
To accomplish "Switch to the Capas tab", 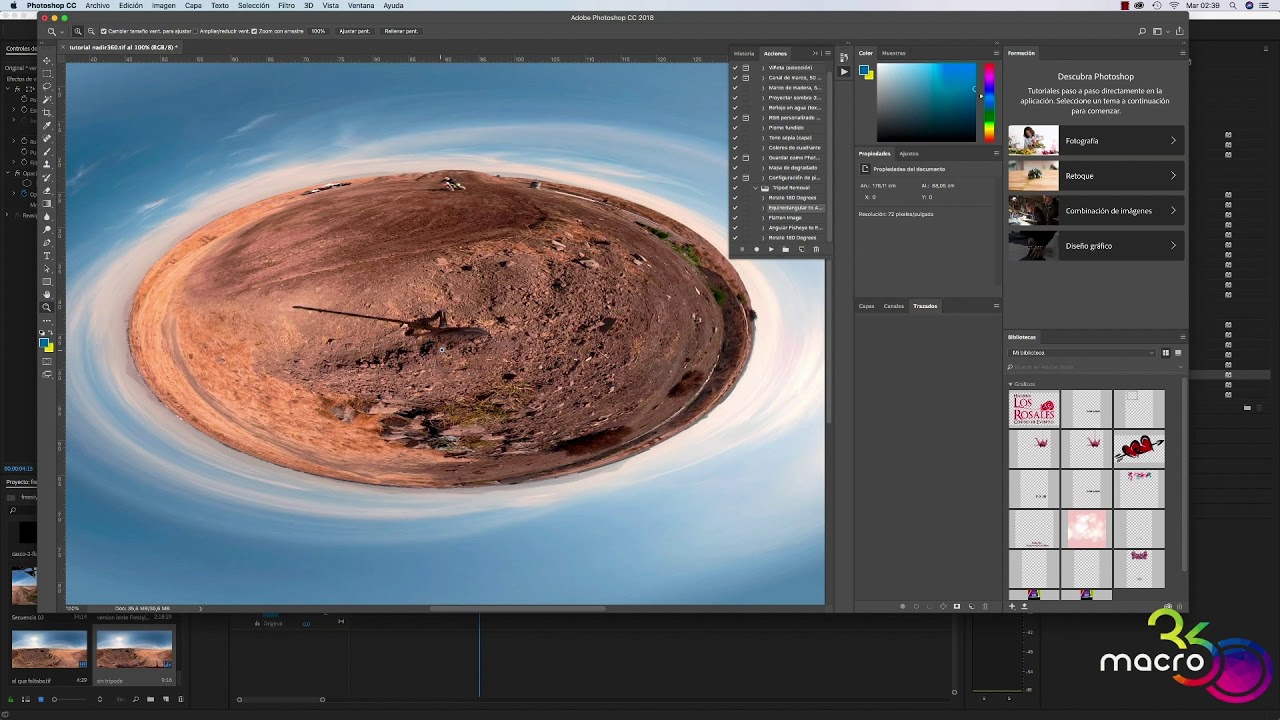I will coord(866,306).
